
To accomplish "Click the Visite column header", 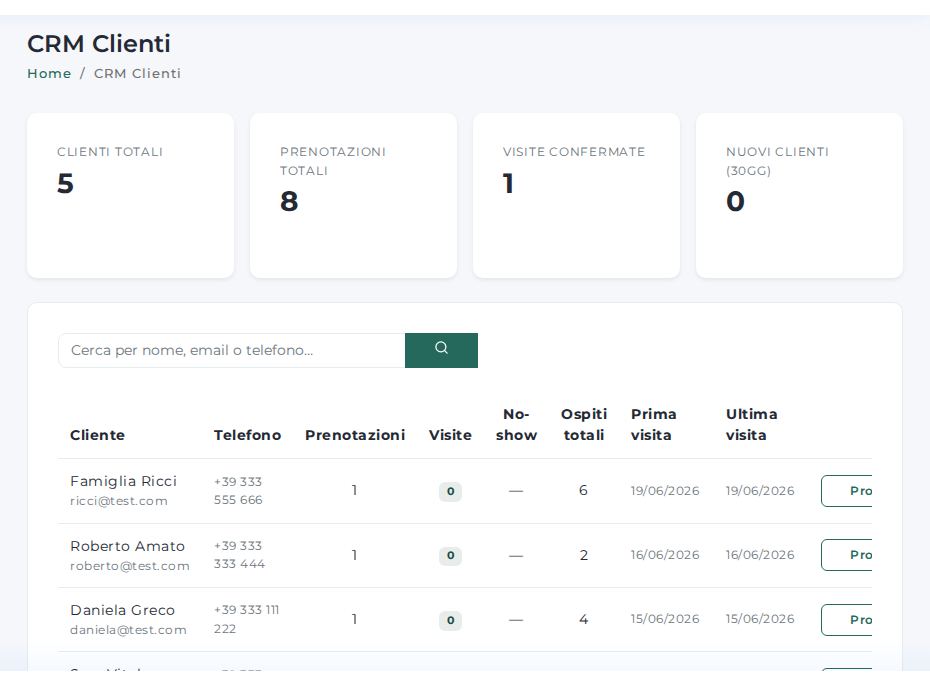I will click(450, 435).
